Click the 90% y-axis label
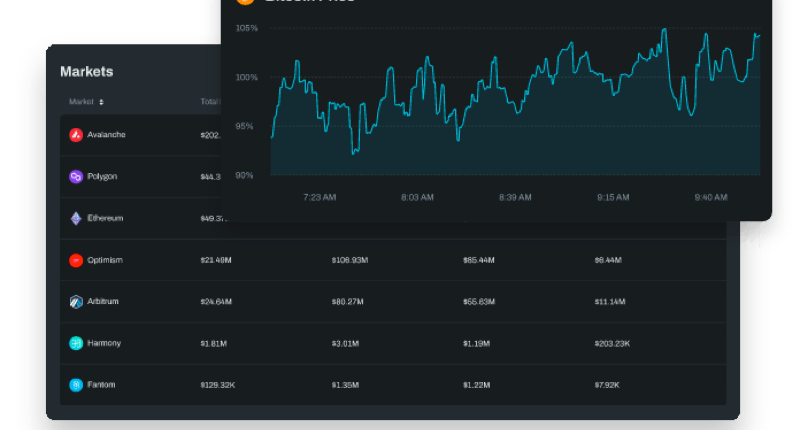The image size is (800, 430). [244, 175]
